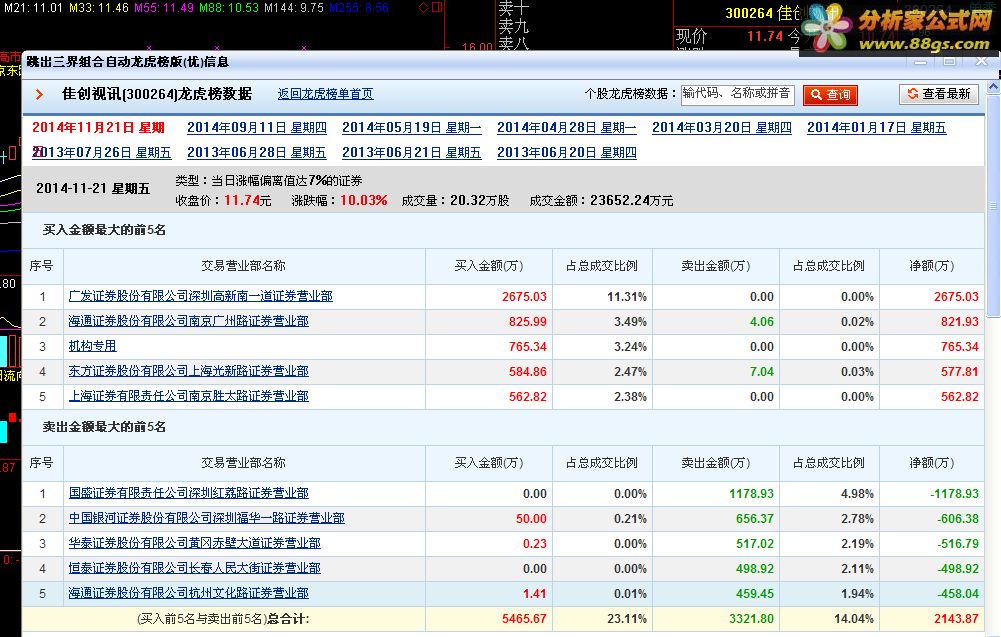Image resolution: width=1001 pixels, height=637 pixels.
Task: Select the 2014年09月11日 星期四 date
Action: click(257, 128)
